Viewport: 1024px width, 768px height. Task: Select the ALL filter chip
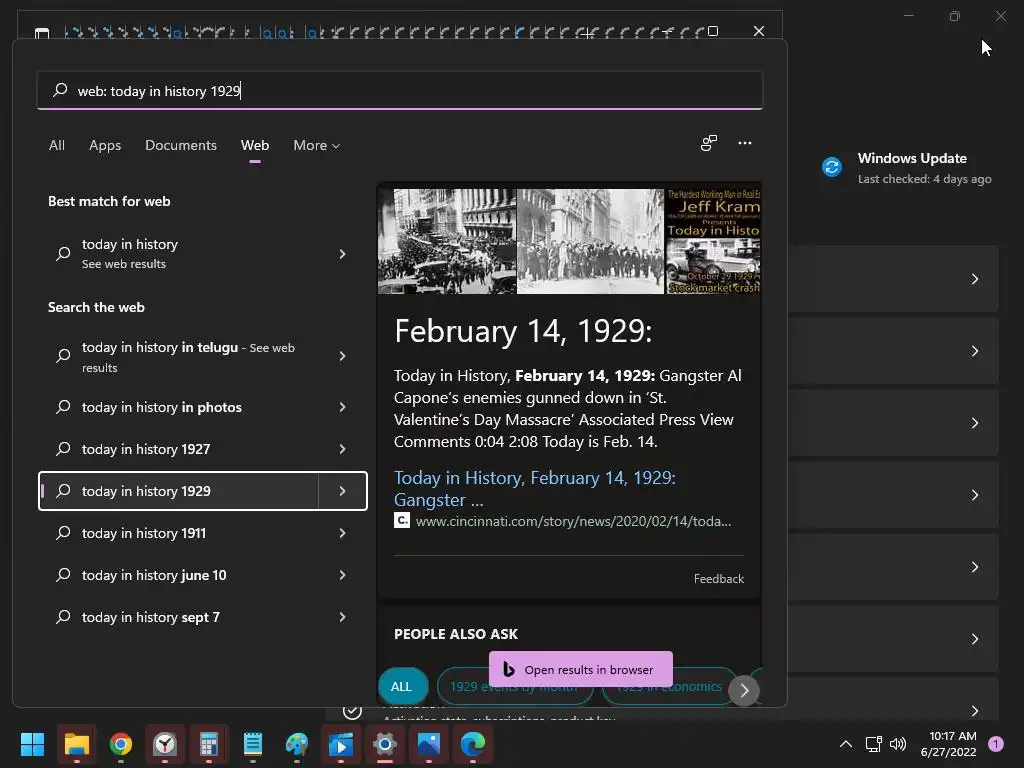click(x=402, y=687)
